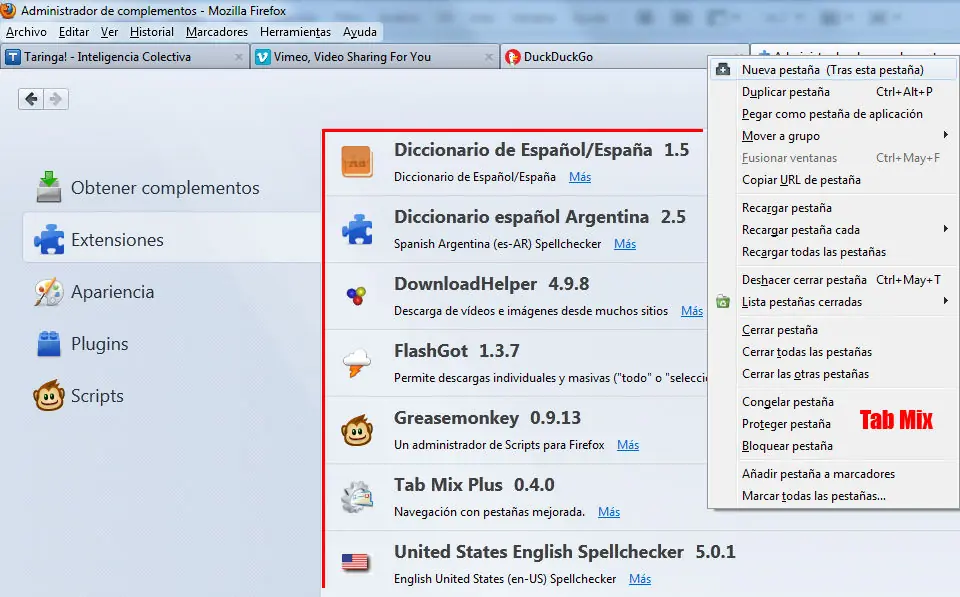Choose Pegar como pestaña de aplicación
960x597 pixels.
coord(834,114)
